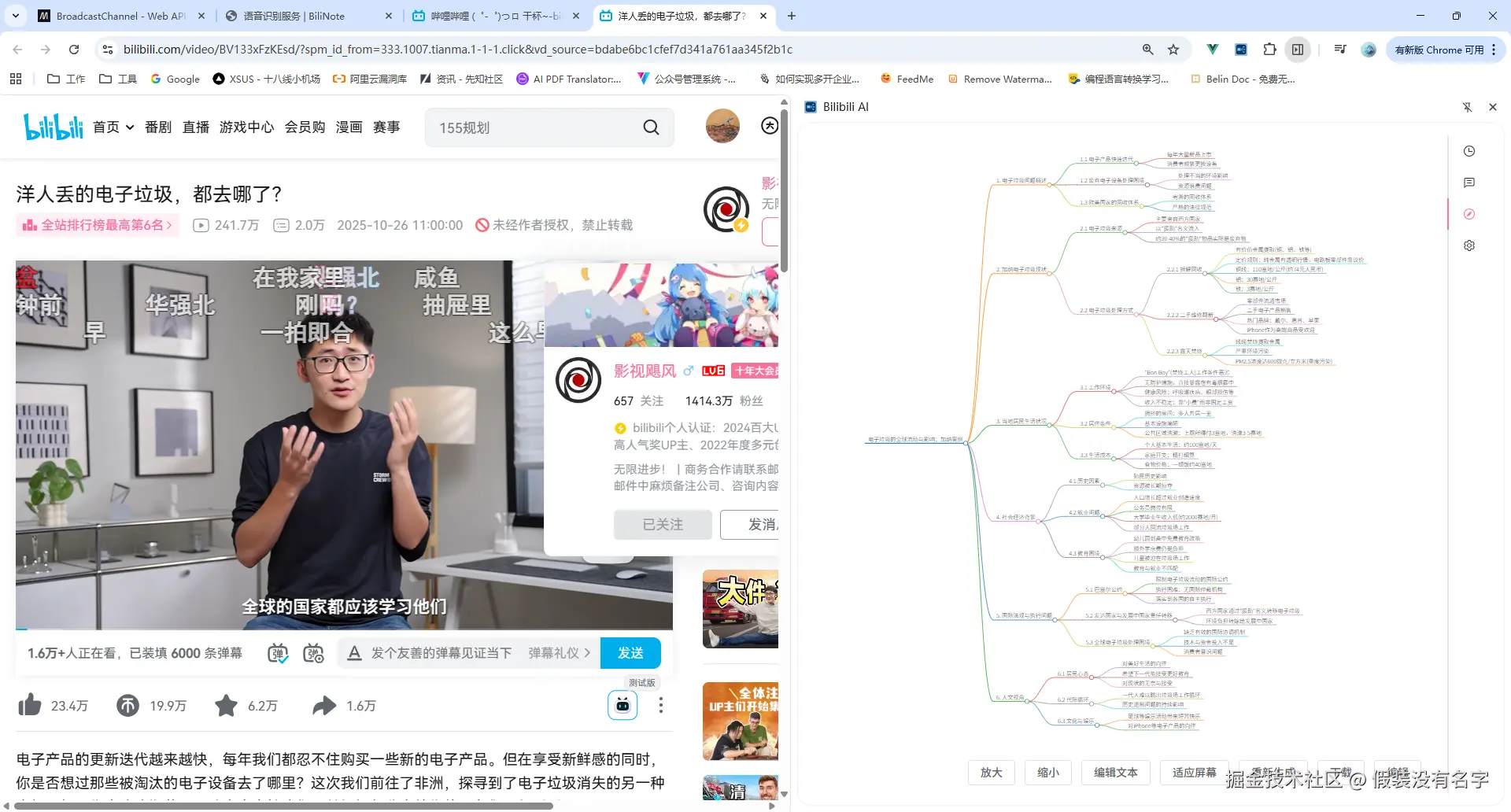Give a coin using the coin icon
The image size is (1511, 812).
tap(127, 705)
